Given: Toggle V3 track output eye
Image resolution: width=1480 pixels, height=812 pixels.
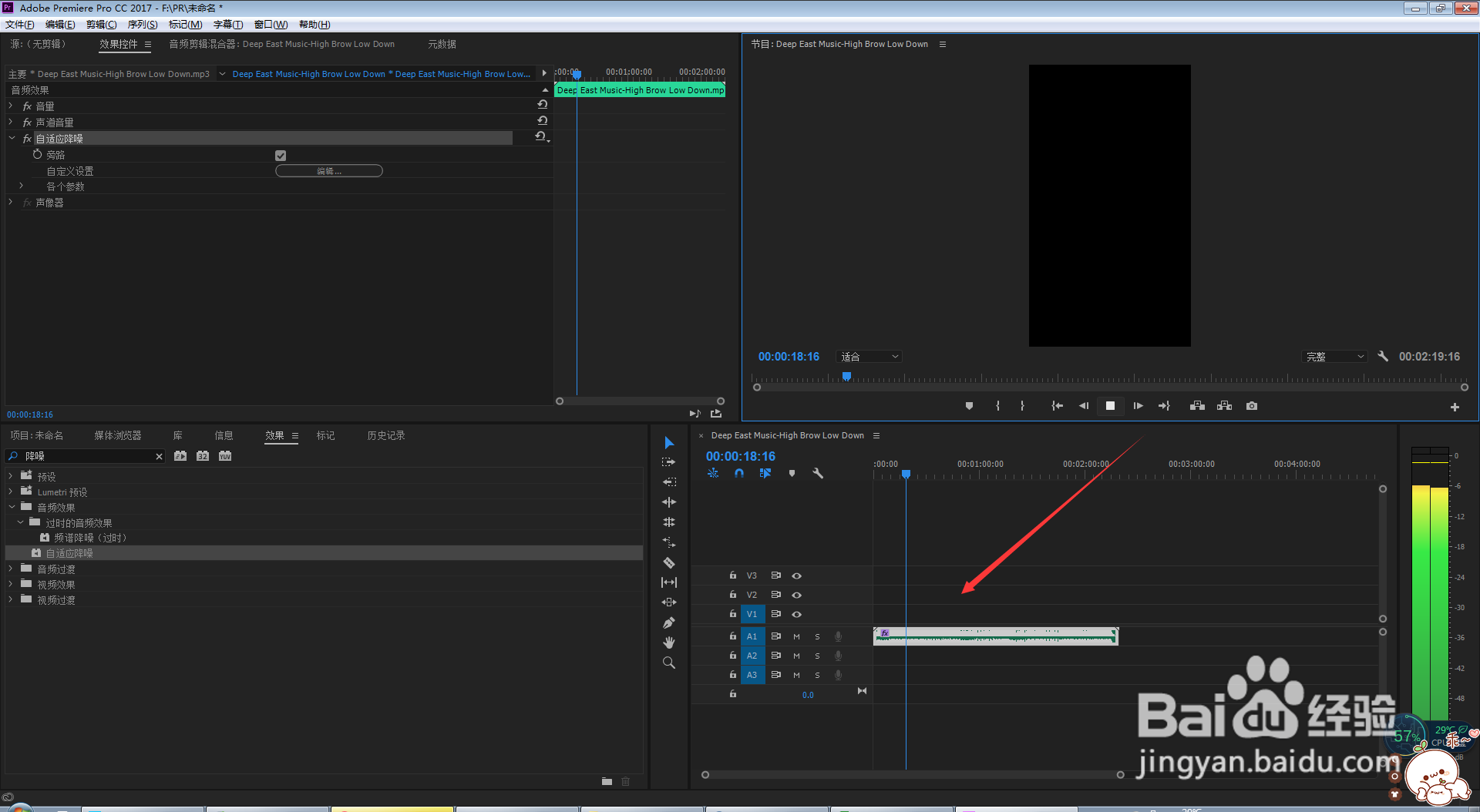Looking at the screenshot, I should (x=797, y=575).
